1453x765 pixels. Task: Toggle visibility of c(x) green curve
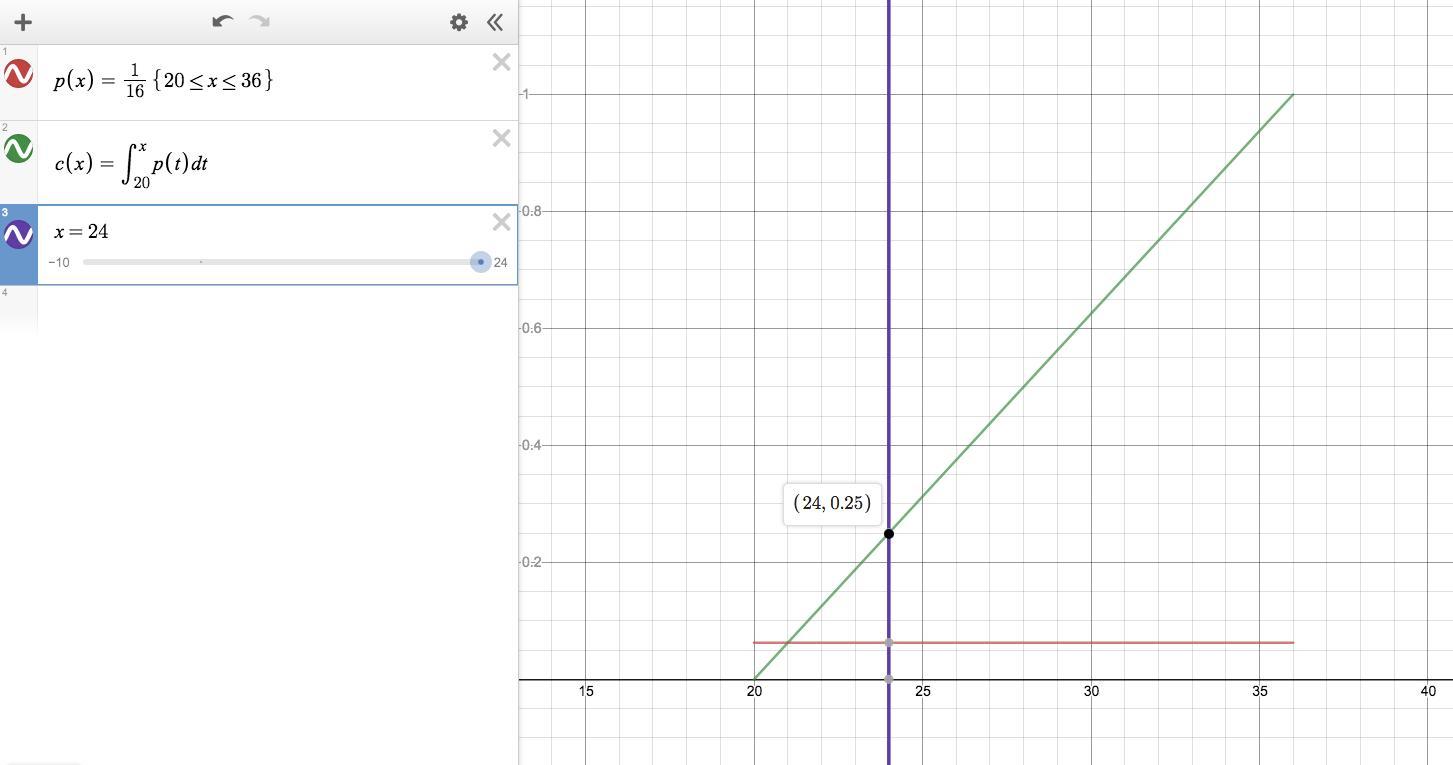(x=18, y=149)
